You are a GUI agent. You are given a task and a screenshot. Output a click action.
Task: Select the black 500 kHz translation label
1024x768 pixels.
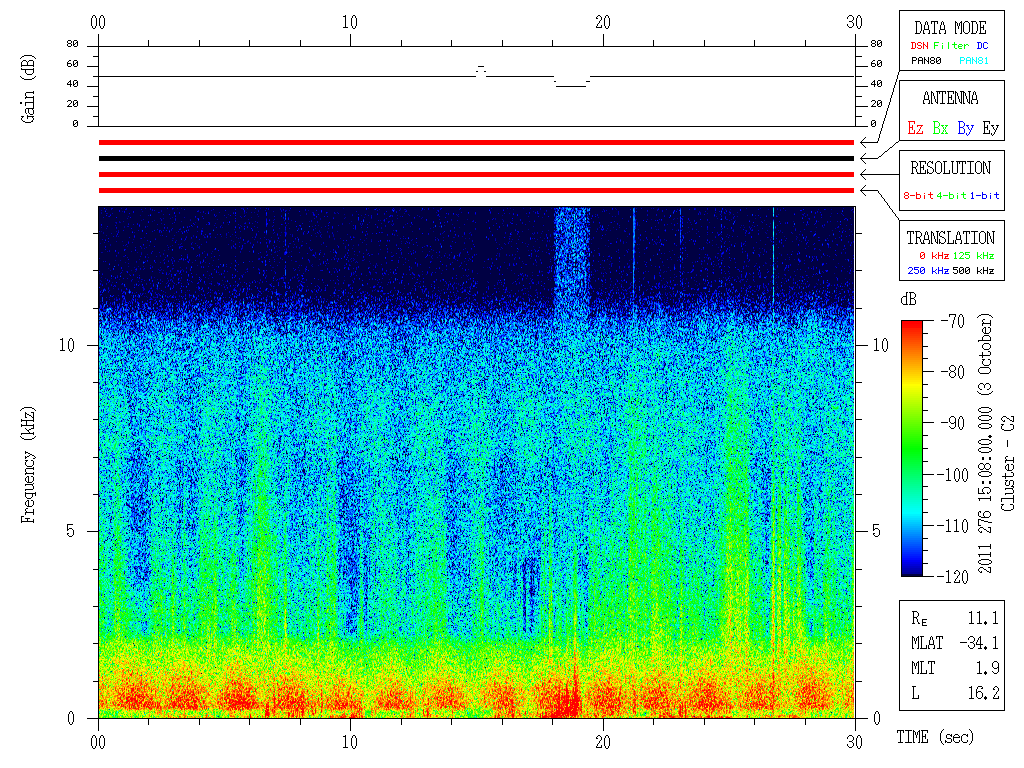tap(973, 270)
